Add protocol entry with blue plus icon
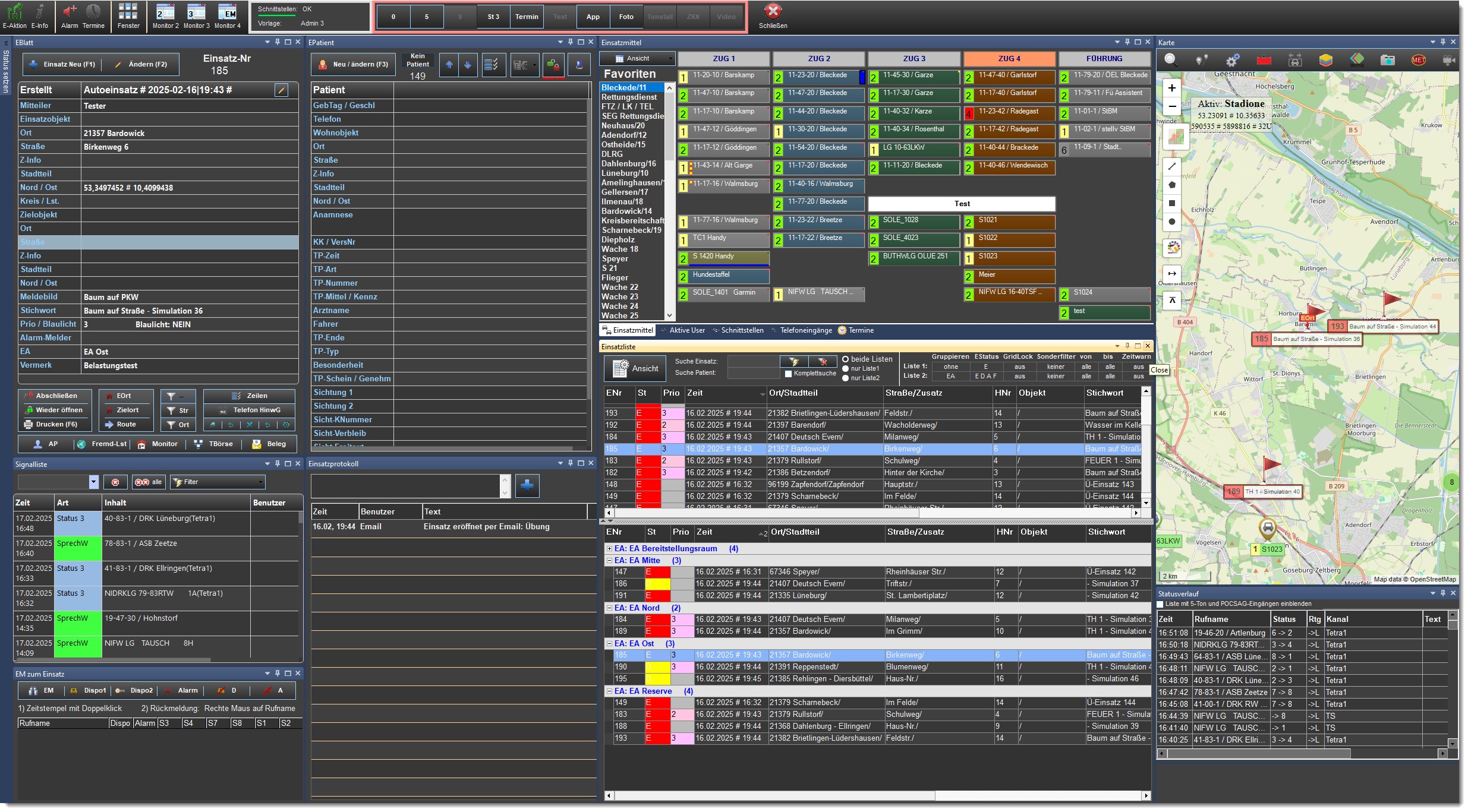This screenshot has height=812, width=1468. click(527, 485)
